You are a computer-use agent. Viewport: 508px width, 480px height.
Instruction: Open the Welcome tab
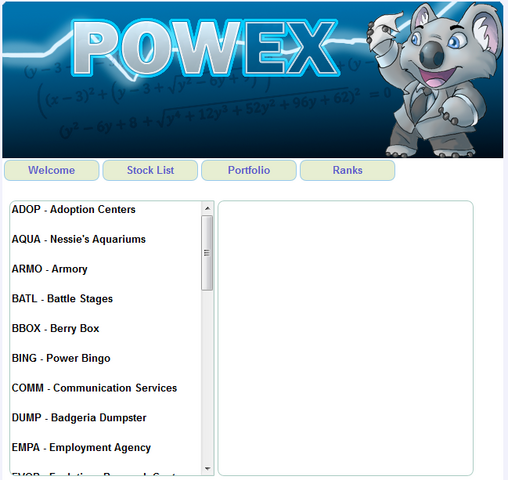tap(52, 170)
